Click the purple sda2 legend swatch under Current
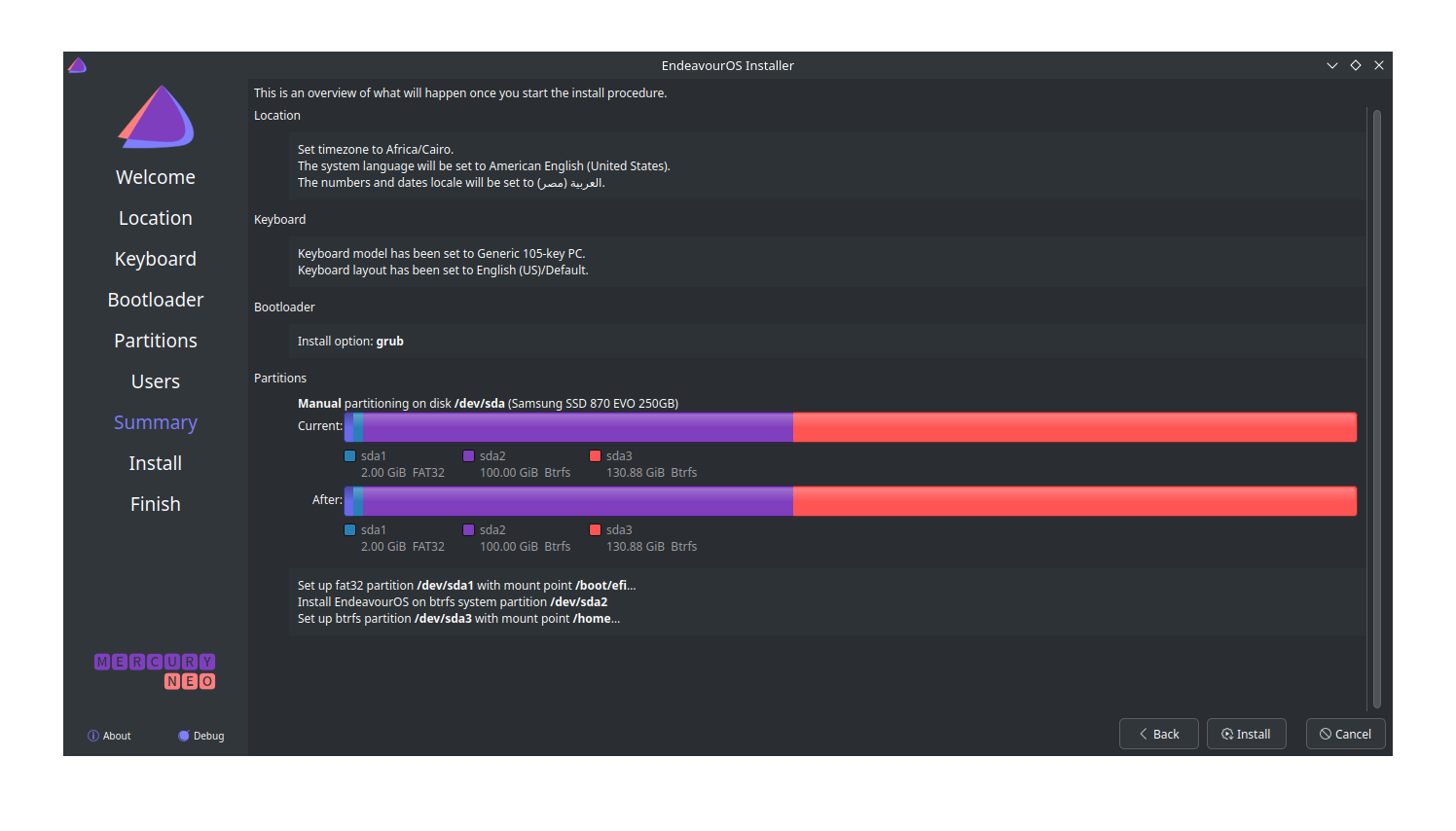The image size is (1456, 831). [x=468, y=455]
